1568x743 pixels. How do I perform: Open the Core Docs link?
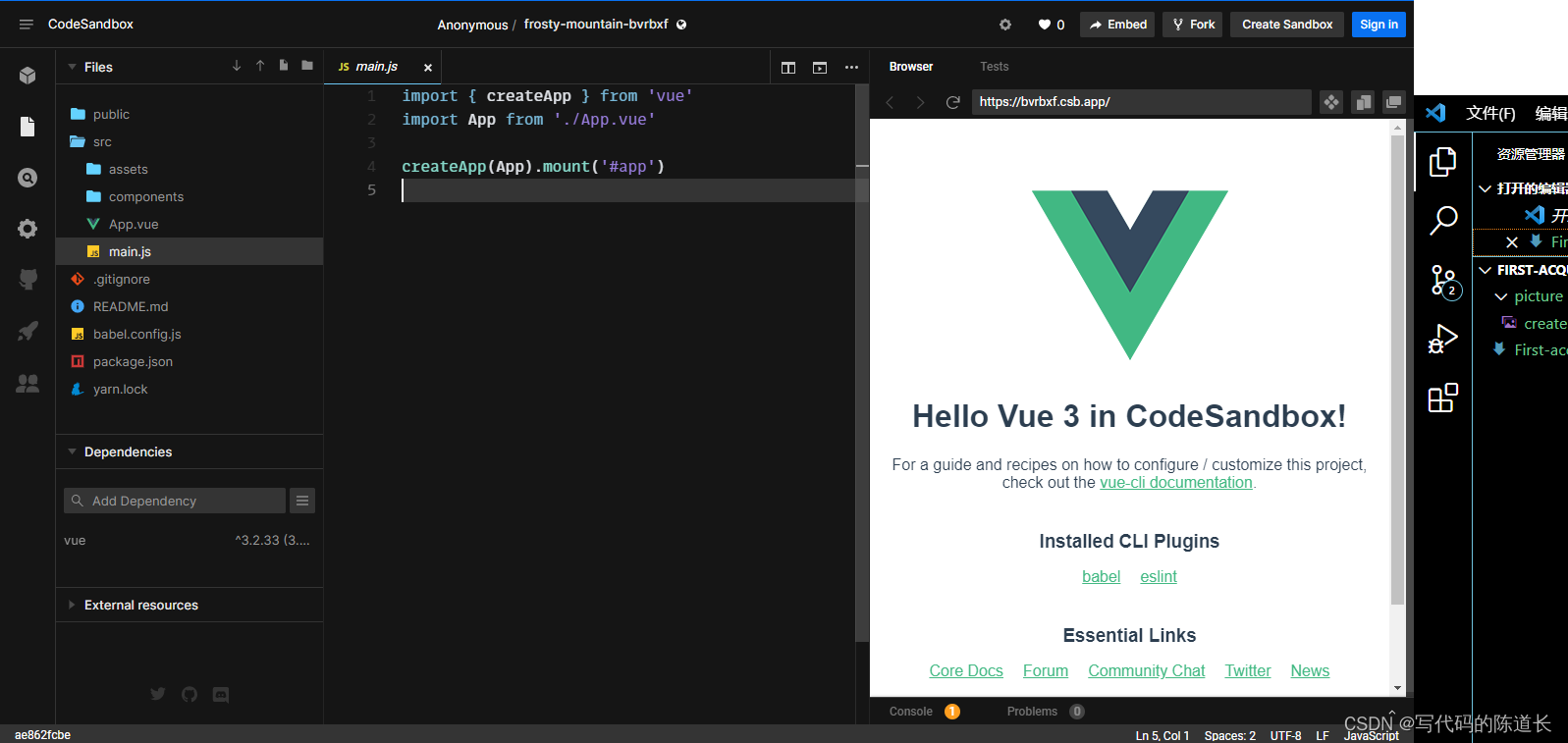pyautogui.click(x=966, y=671)
